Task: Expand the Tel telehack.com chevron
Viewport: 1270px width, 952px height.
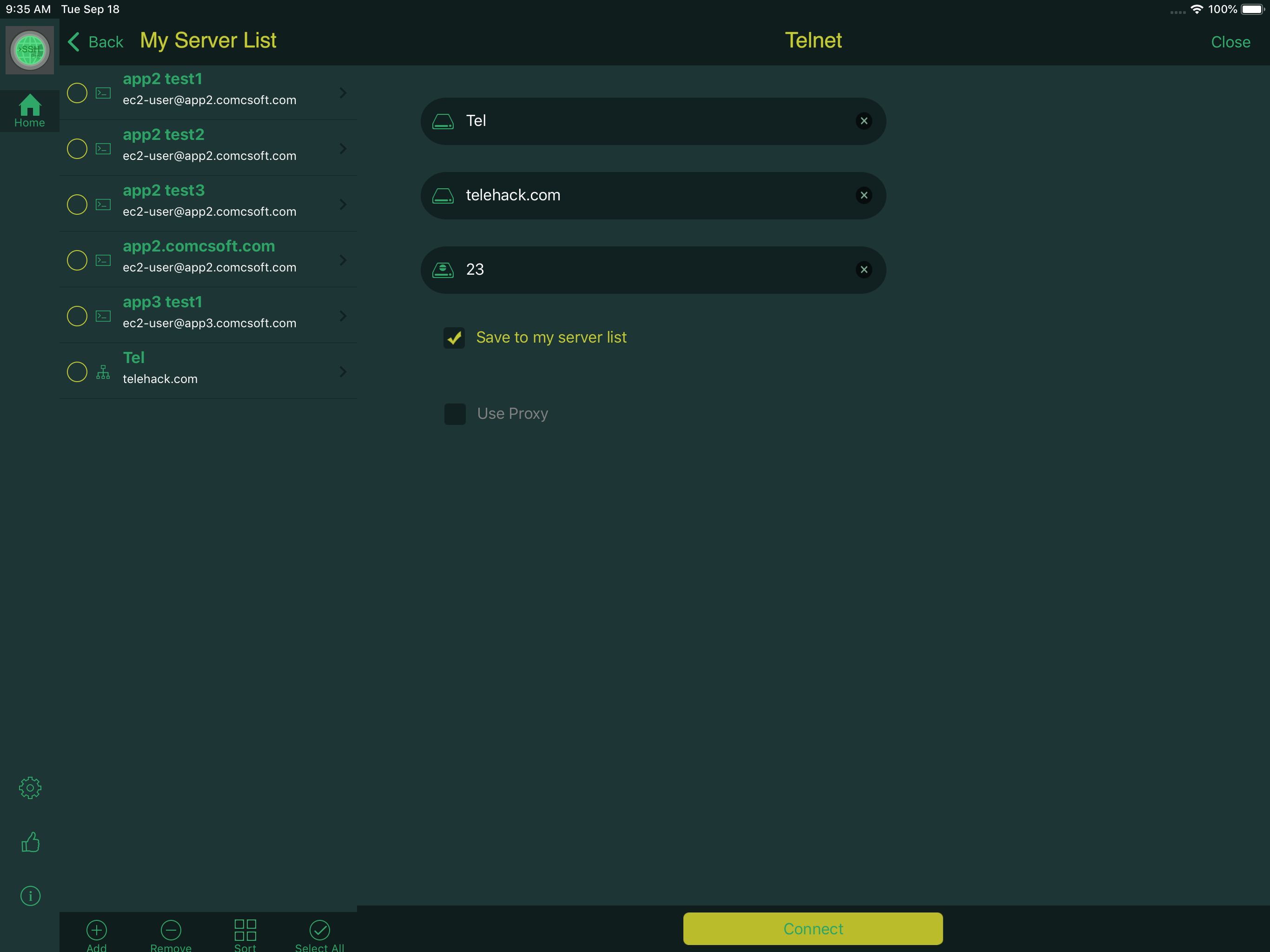Action: (343, 372)
